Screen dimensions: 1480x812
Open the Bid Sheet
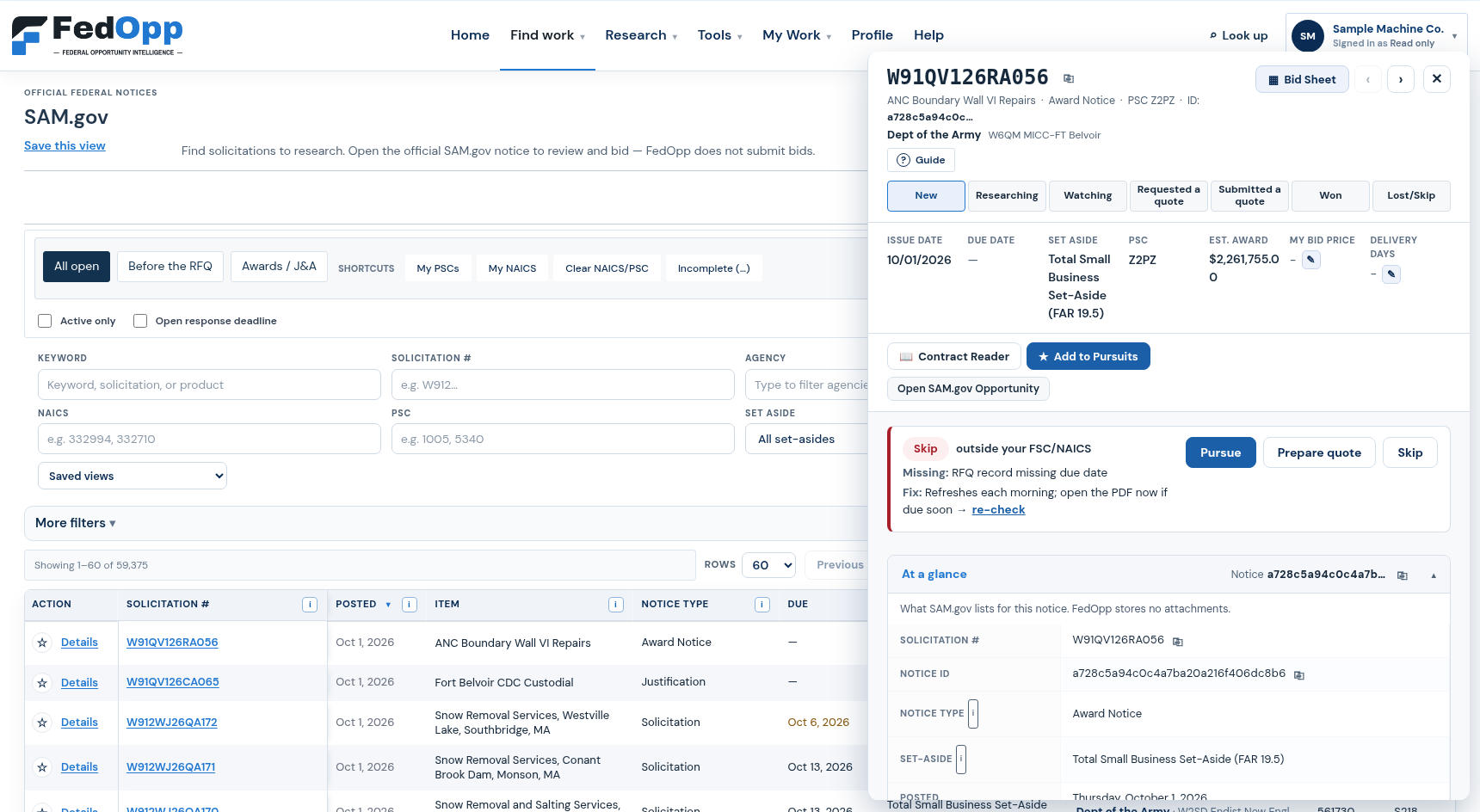(x=1302, y=79)
